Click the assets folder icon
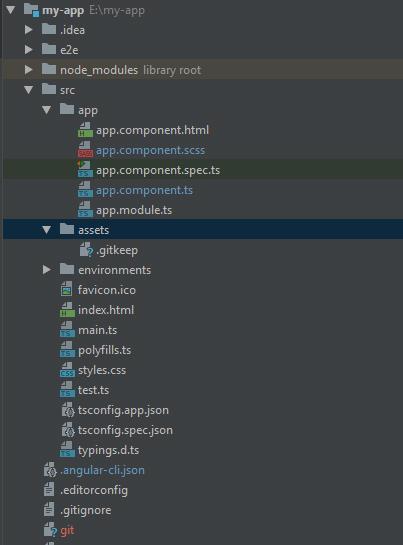The width and height of the screenshot is (403, 545). tap(67, 229)
